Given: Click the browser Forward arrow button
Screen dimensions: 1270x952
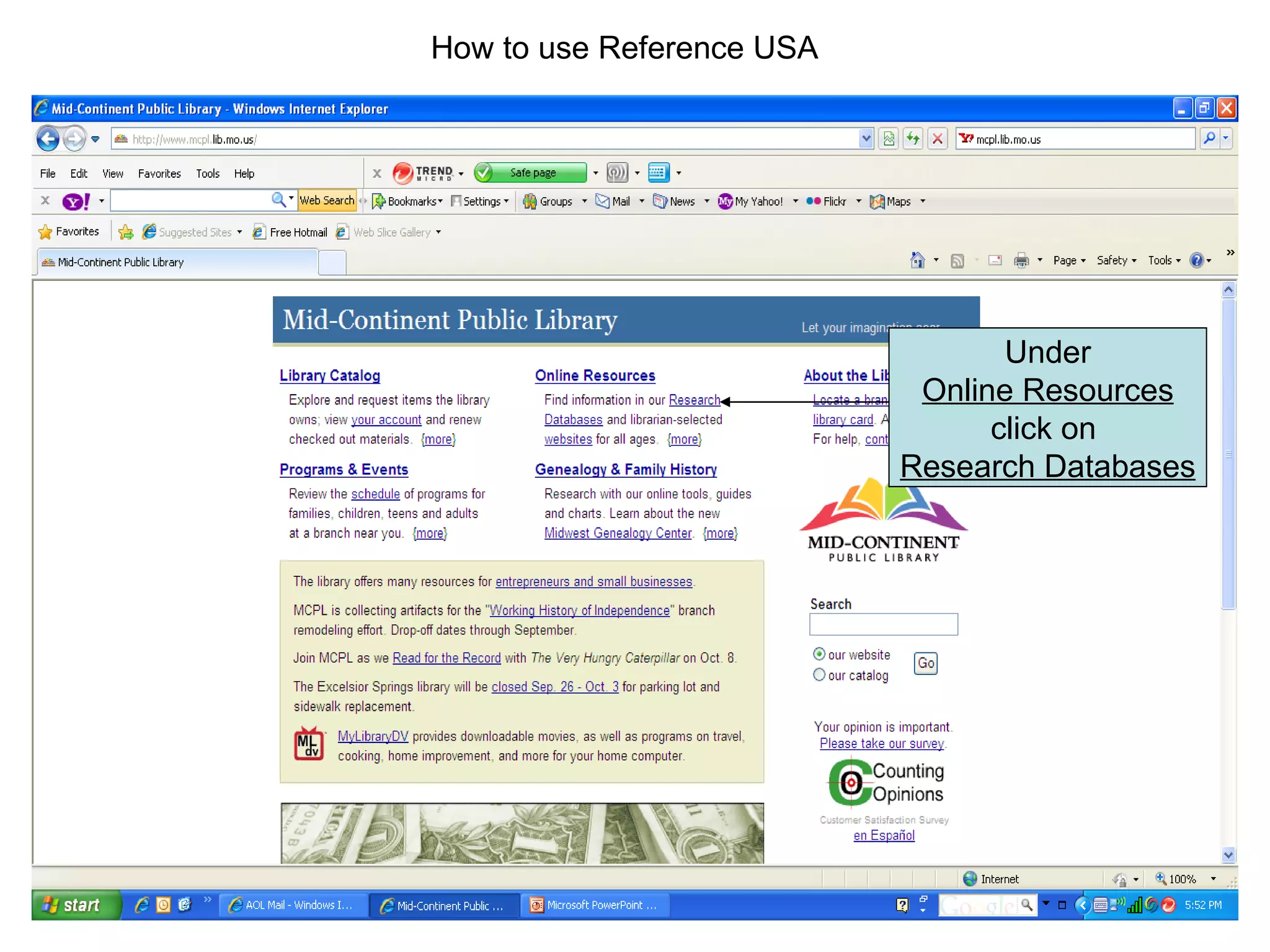Looking at the screenshot, I should [74, 138].
